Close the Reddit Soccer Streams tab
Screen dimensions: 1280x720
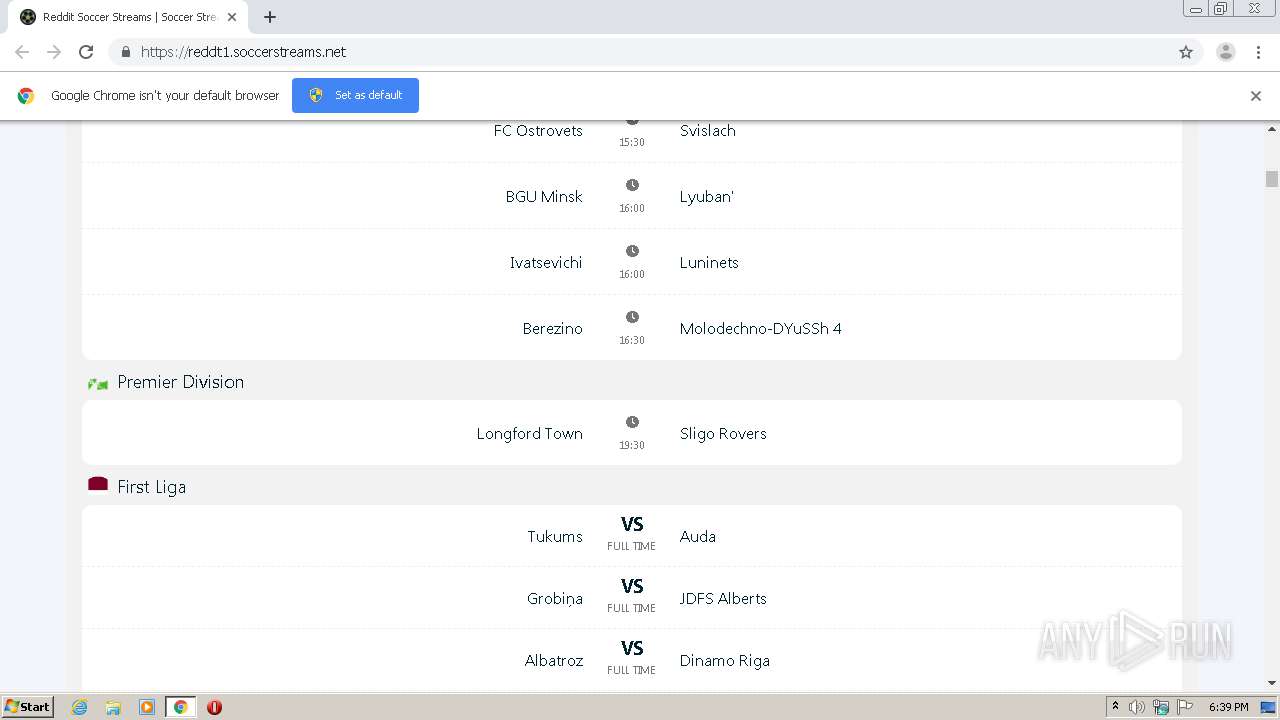(x=232, y=17)
